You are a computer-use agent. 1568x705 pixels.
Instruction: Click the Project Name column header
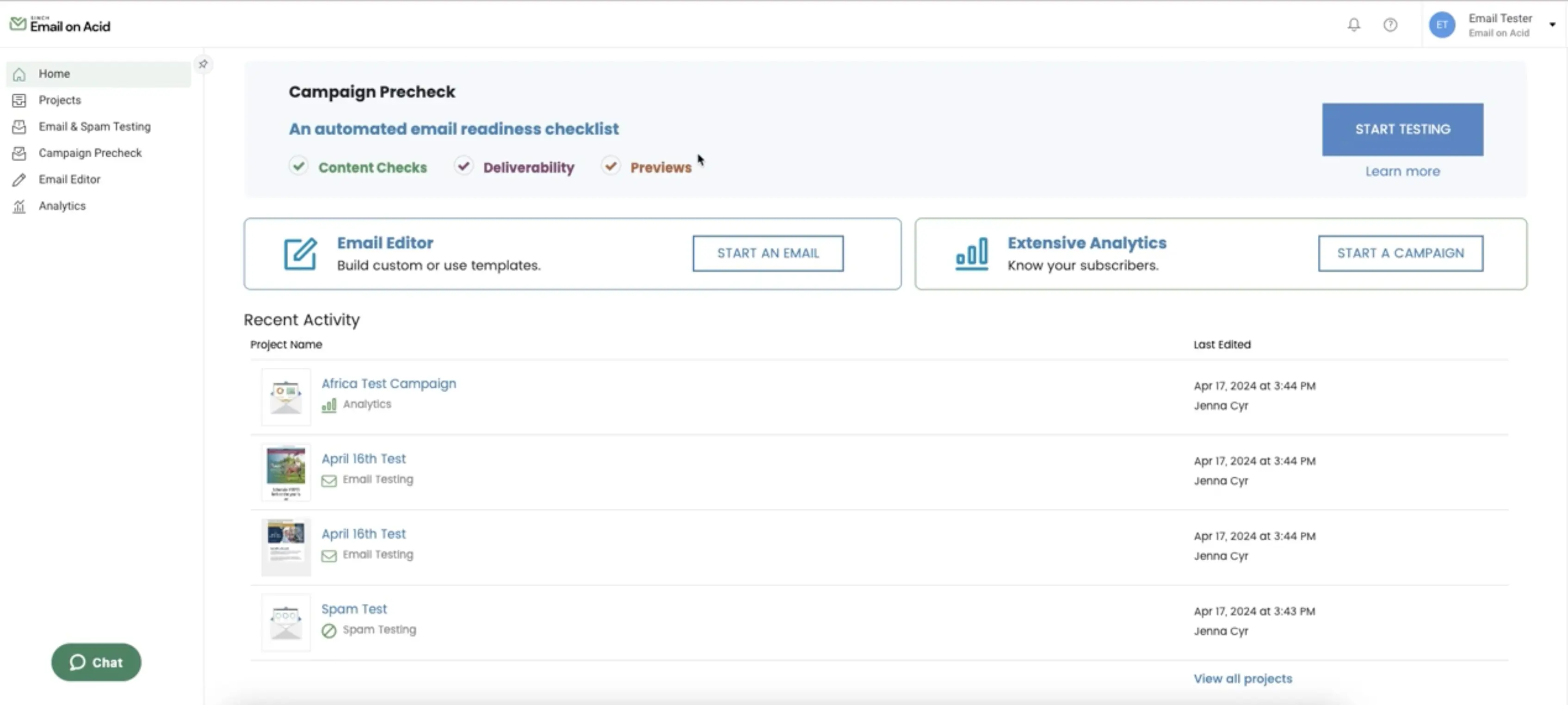click(286, 345)
